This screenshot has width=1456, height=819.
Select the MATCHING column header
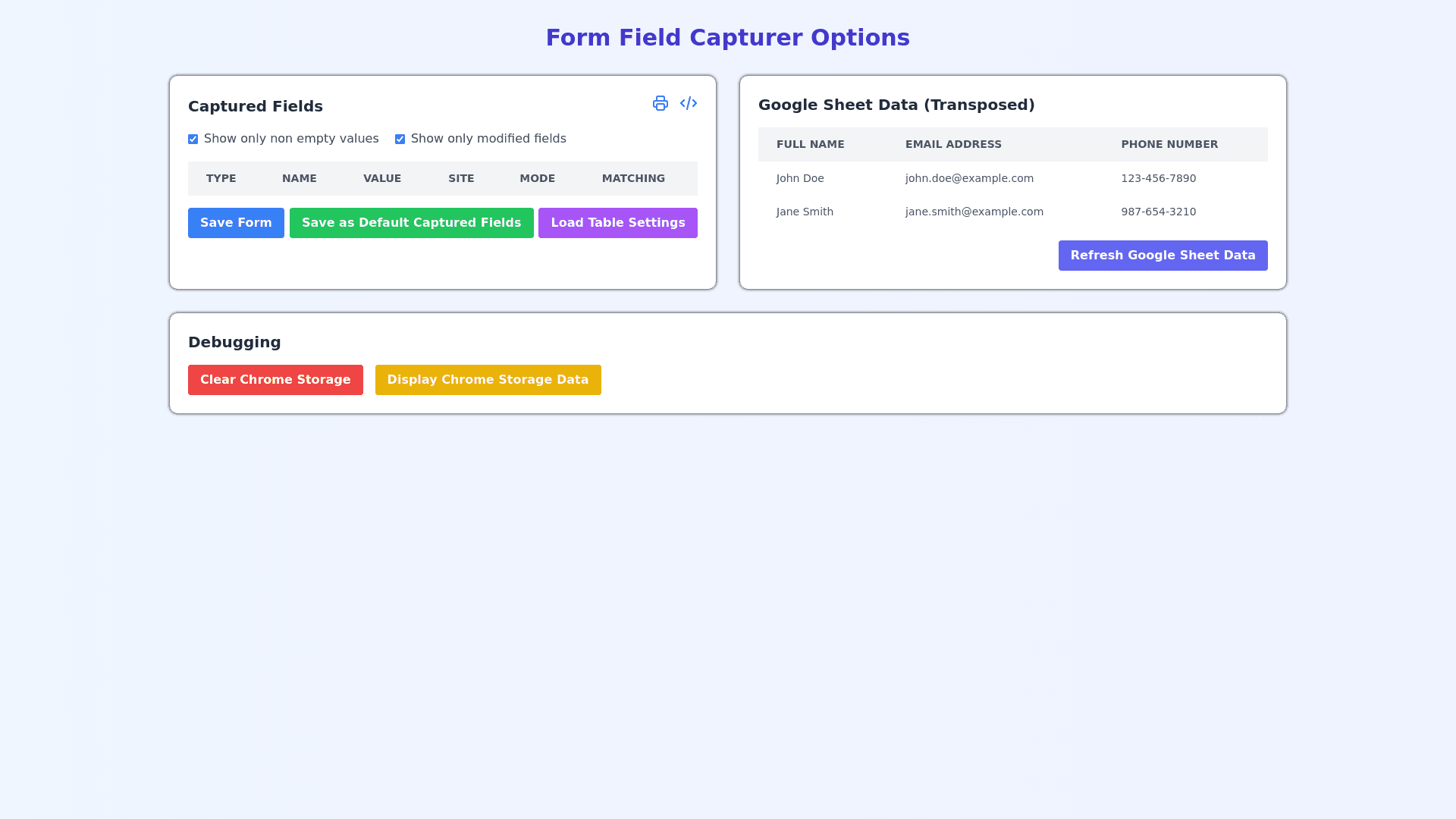pyautogui.click(x=633, y=179)
